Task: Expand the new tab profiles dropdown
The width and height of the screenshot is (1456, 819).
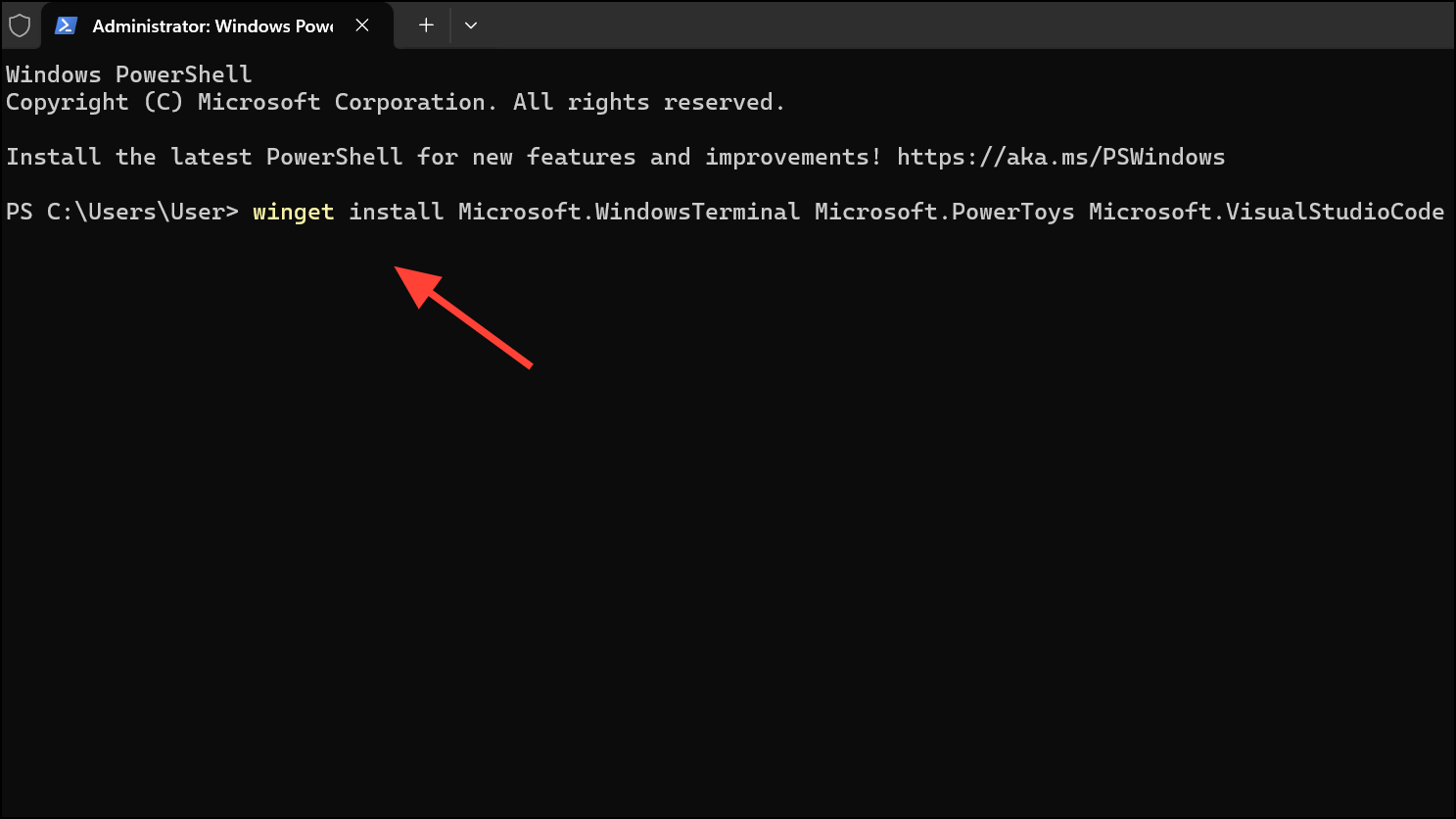Action: [x=471, y=25]
